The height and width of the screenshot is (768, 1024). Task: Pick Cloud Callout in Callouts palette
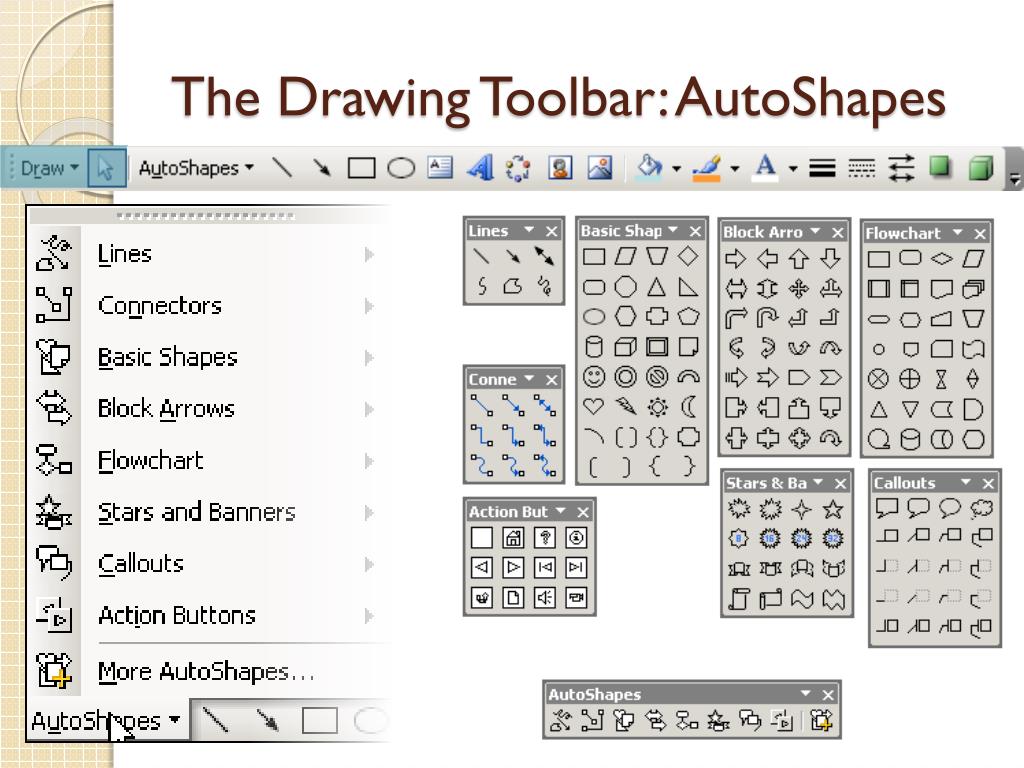point(982,507)
